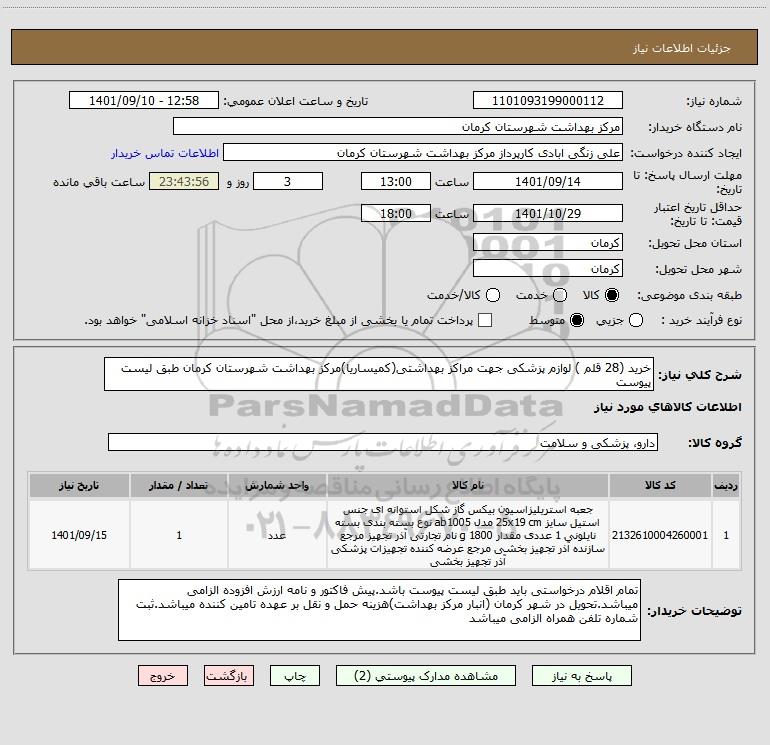Click the ردیف column header
The image size is (770, 745).
pyautogui.click(x=726, y=485)
